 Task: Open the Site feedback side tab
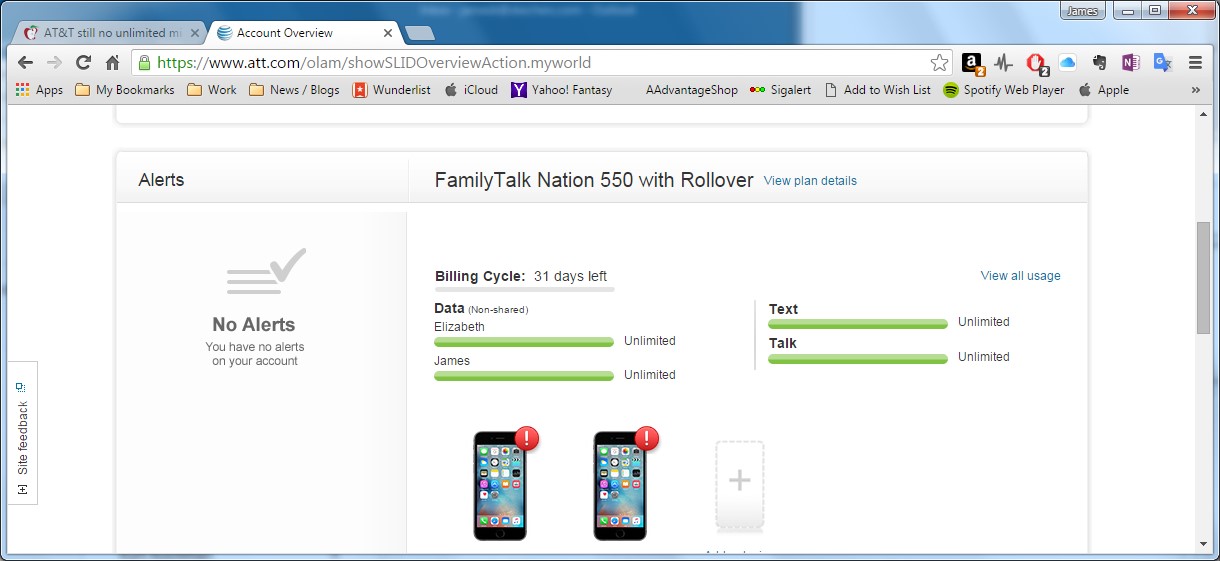22,433
